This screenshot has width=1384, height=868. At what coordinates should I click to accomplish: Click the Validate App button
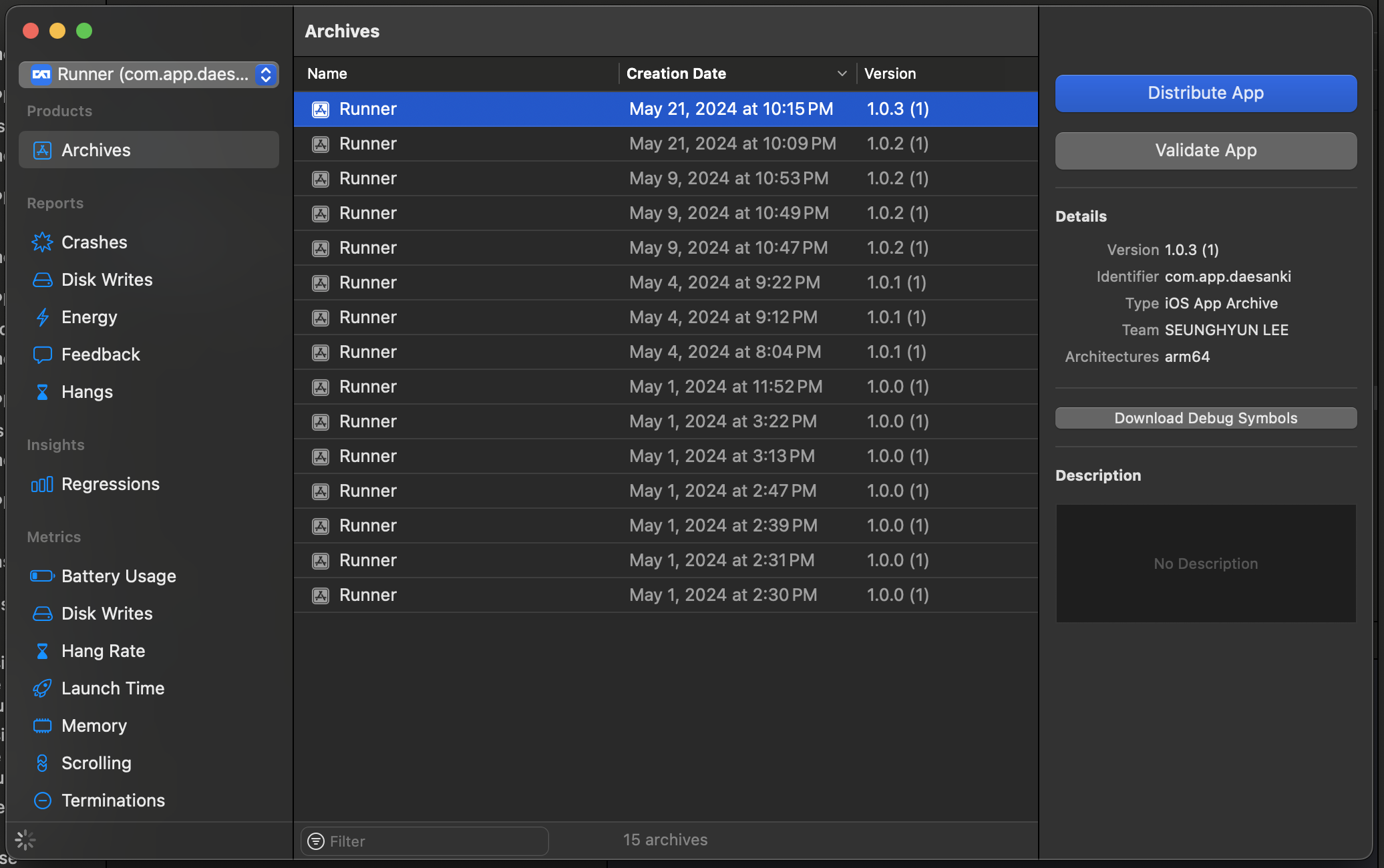[x=1206, y=150]
